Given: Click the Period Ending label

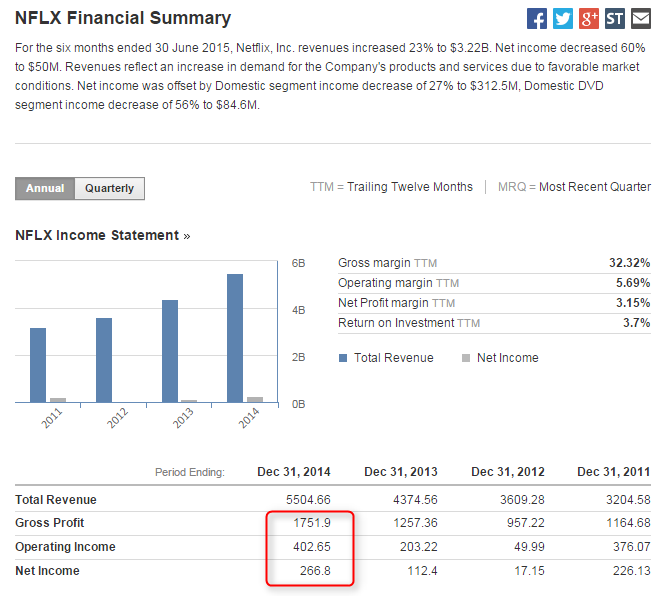Looking at the screenshot, I should click(x=190, y=472).
